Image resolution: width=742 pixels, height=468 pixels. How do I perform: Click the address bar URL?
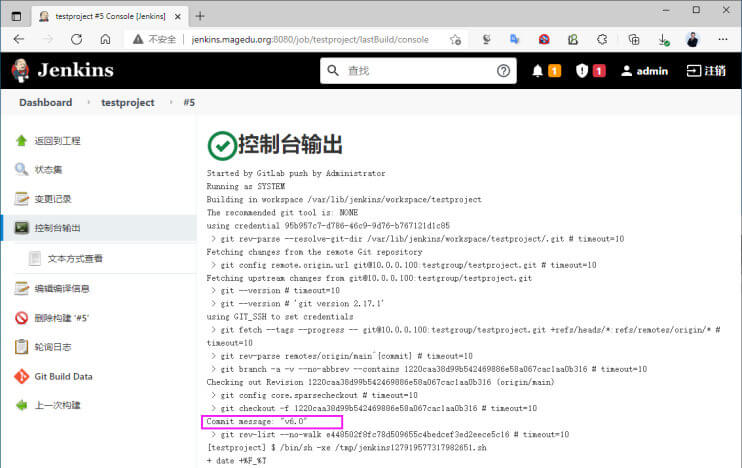tap(310, 40)
